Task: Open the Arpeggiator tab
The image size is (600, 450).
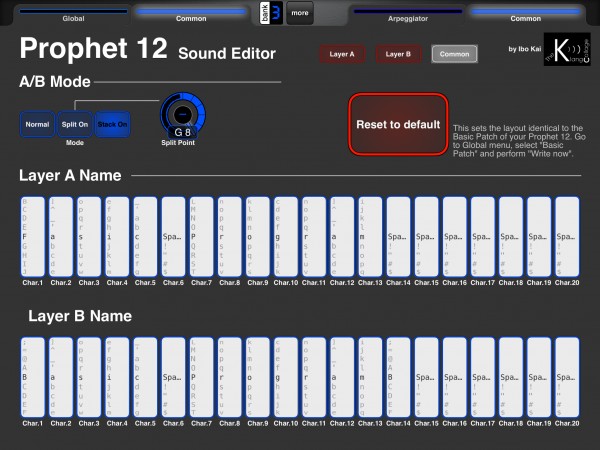Action: (408, 15)
